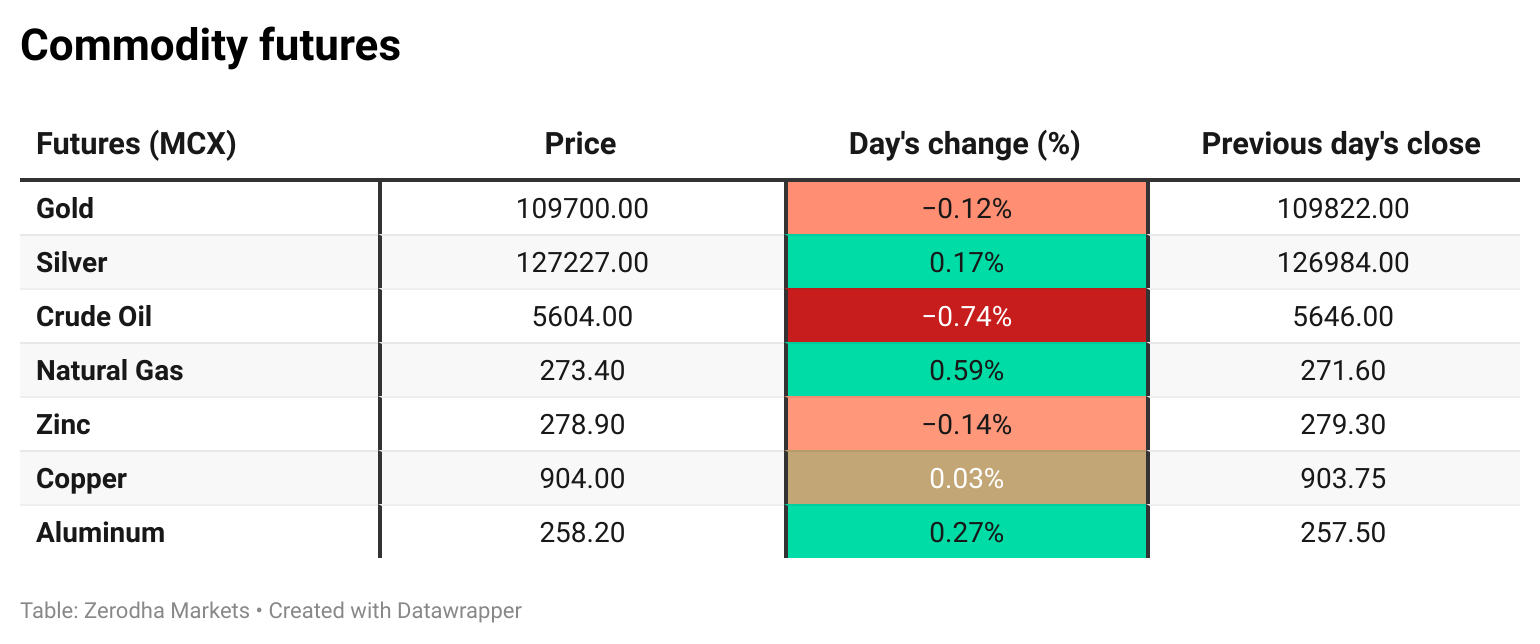This screenshot has width=1540, height=644.
Task: Click the Gold row label
Action: (65, 209)
